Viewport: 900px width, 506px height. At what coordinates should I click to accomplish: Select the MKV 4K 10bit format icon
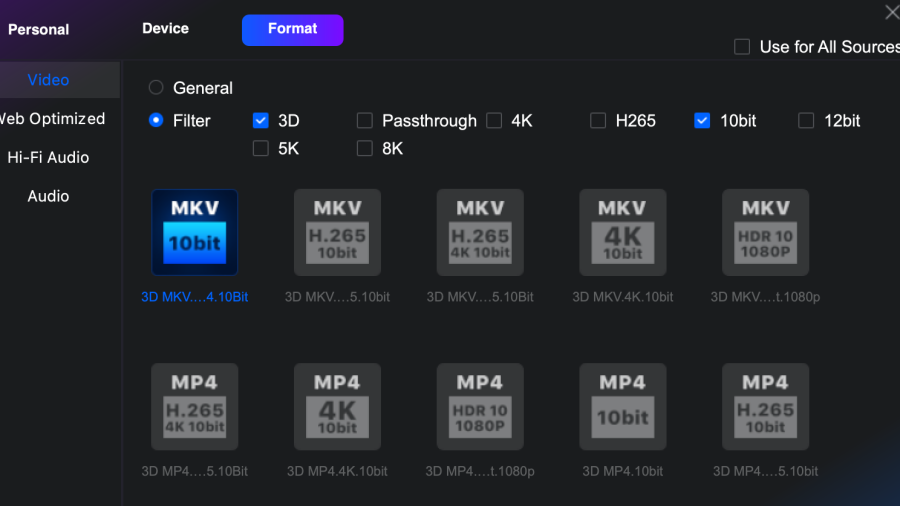click(622, 232)
